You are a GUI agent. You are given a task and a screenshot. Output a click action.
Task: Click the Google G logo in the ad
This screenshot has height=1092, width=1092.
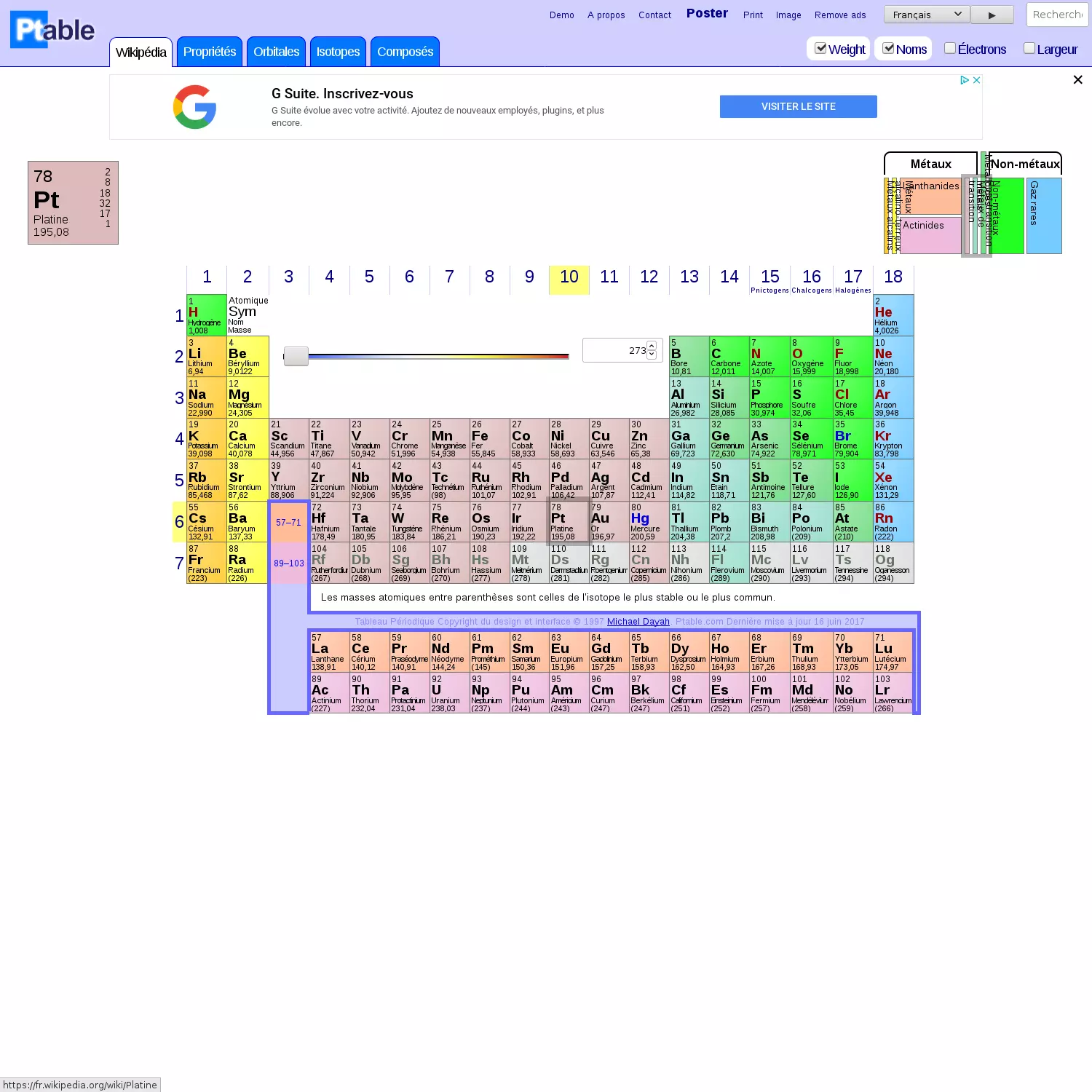tap(194, 107)
